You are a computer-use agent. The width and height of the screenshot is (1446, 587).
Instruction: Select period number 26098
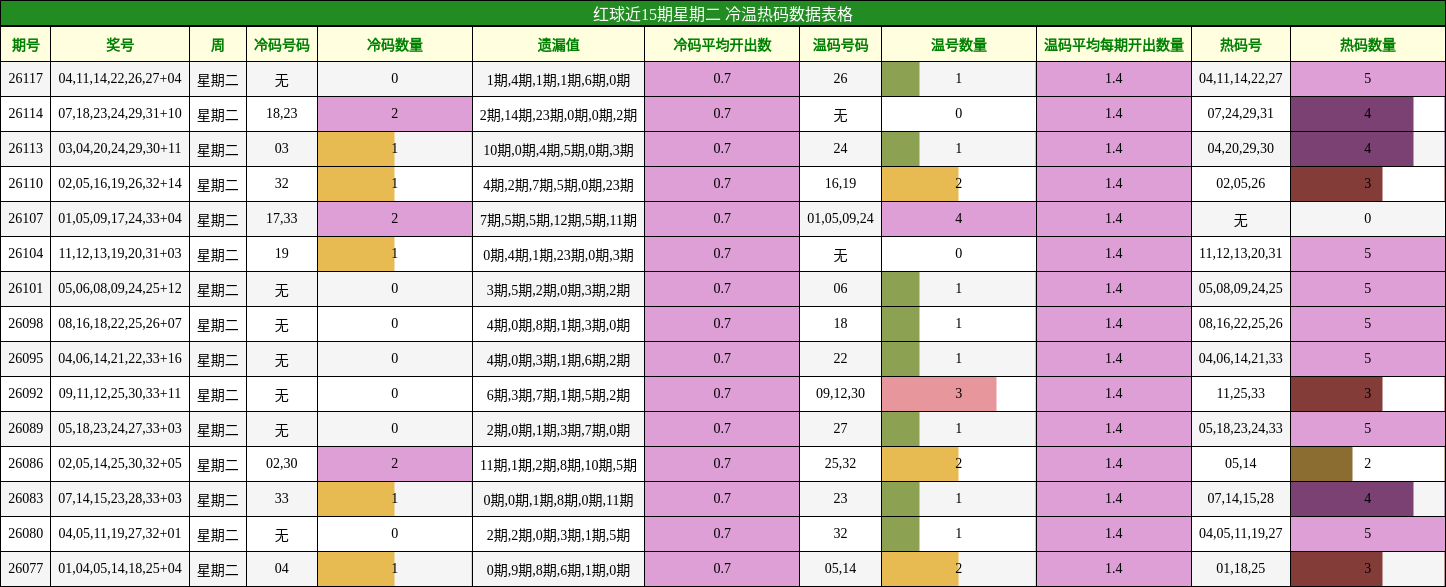click(x=26, y=324)
